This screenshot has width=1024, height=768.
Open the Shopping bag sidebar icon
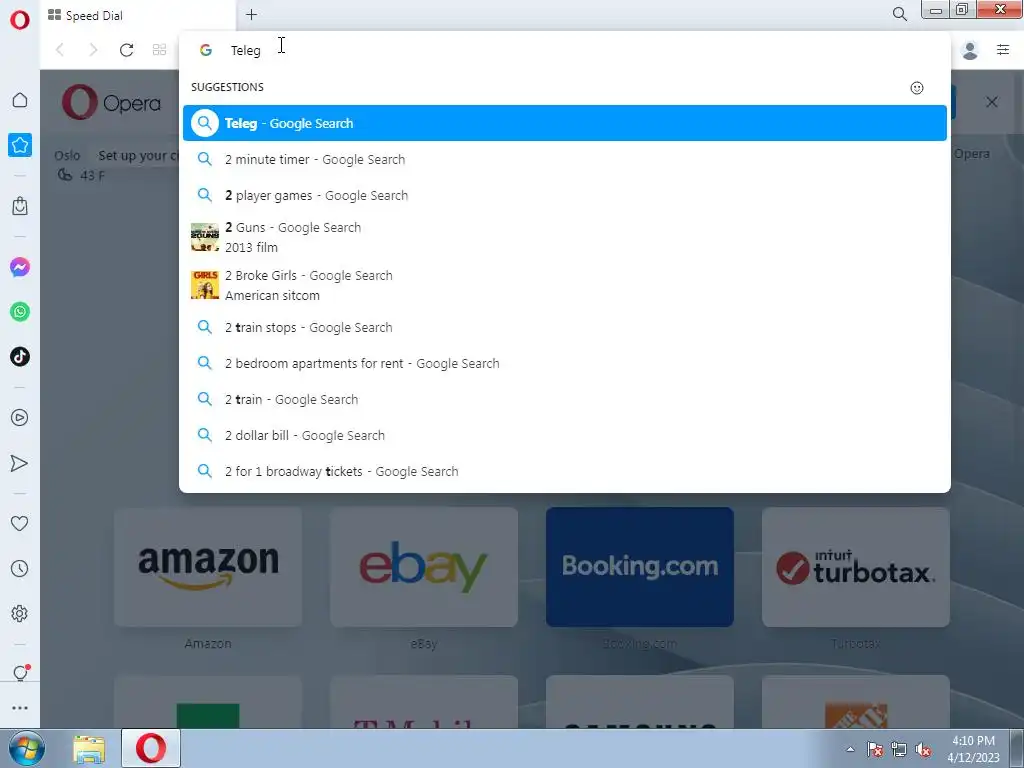click(x=20, y=206)
